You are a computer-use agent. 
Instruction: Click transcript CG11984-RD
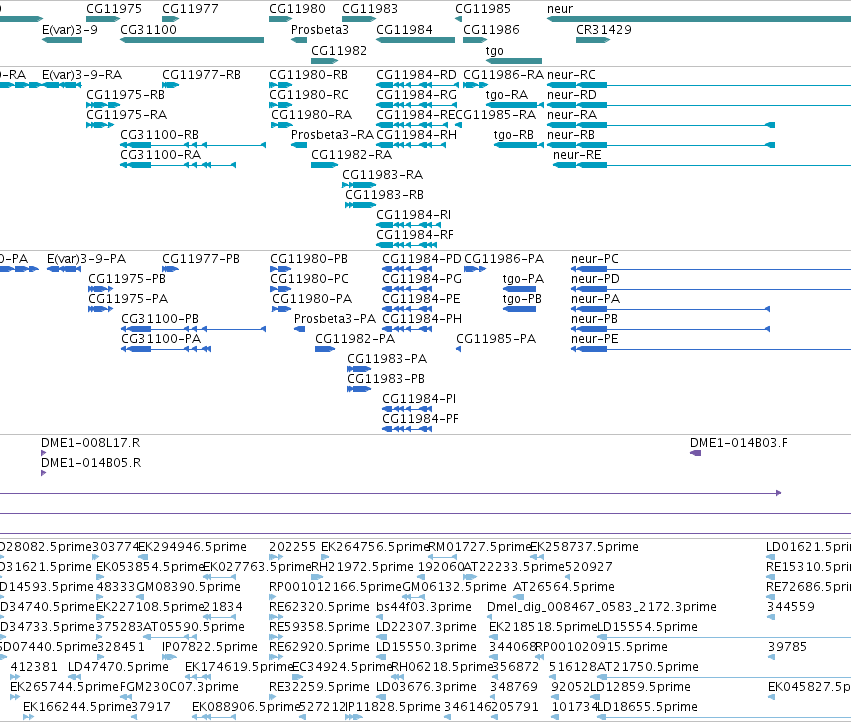[x=416, y=75]
